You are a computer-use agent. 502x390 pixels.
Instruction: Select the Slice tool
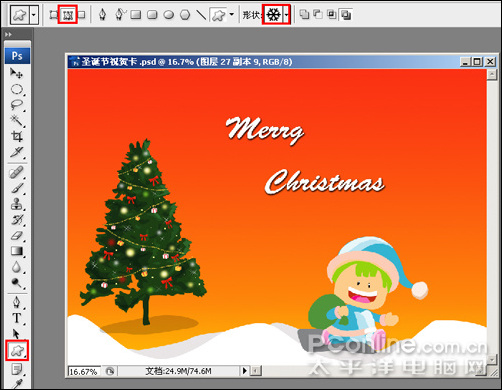point(17,152)
